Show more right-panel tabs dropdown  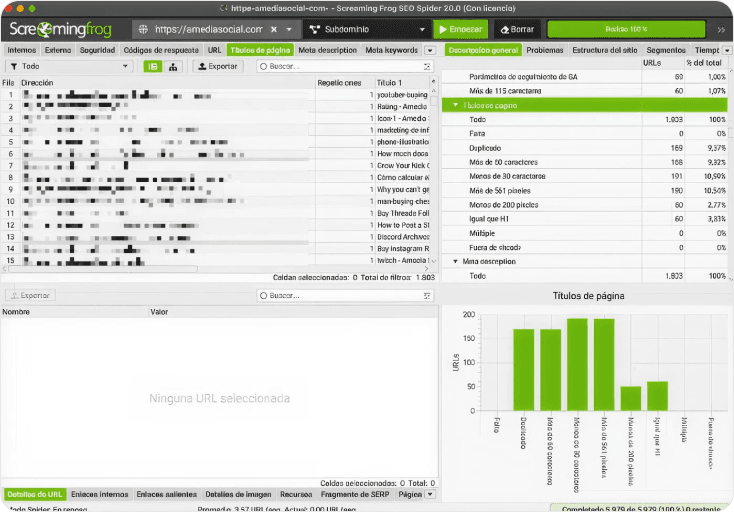pos(727,50)
